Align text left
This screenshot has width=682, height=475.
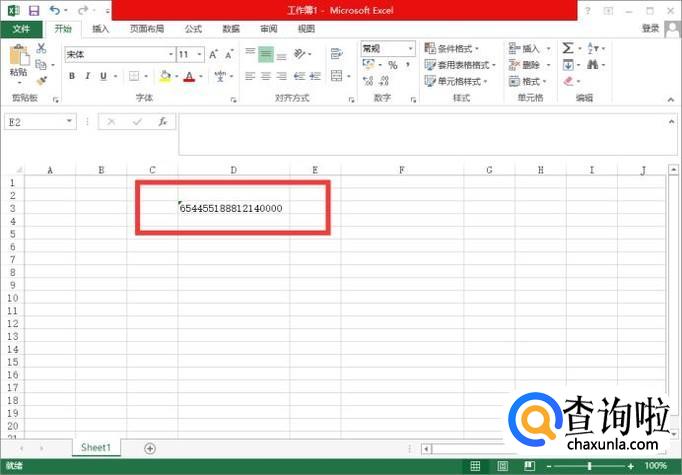[x=250, y=77]
